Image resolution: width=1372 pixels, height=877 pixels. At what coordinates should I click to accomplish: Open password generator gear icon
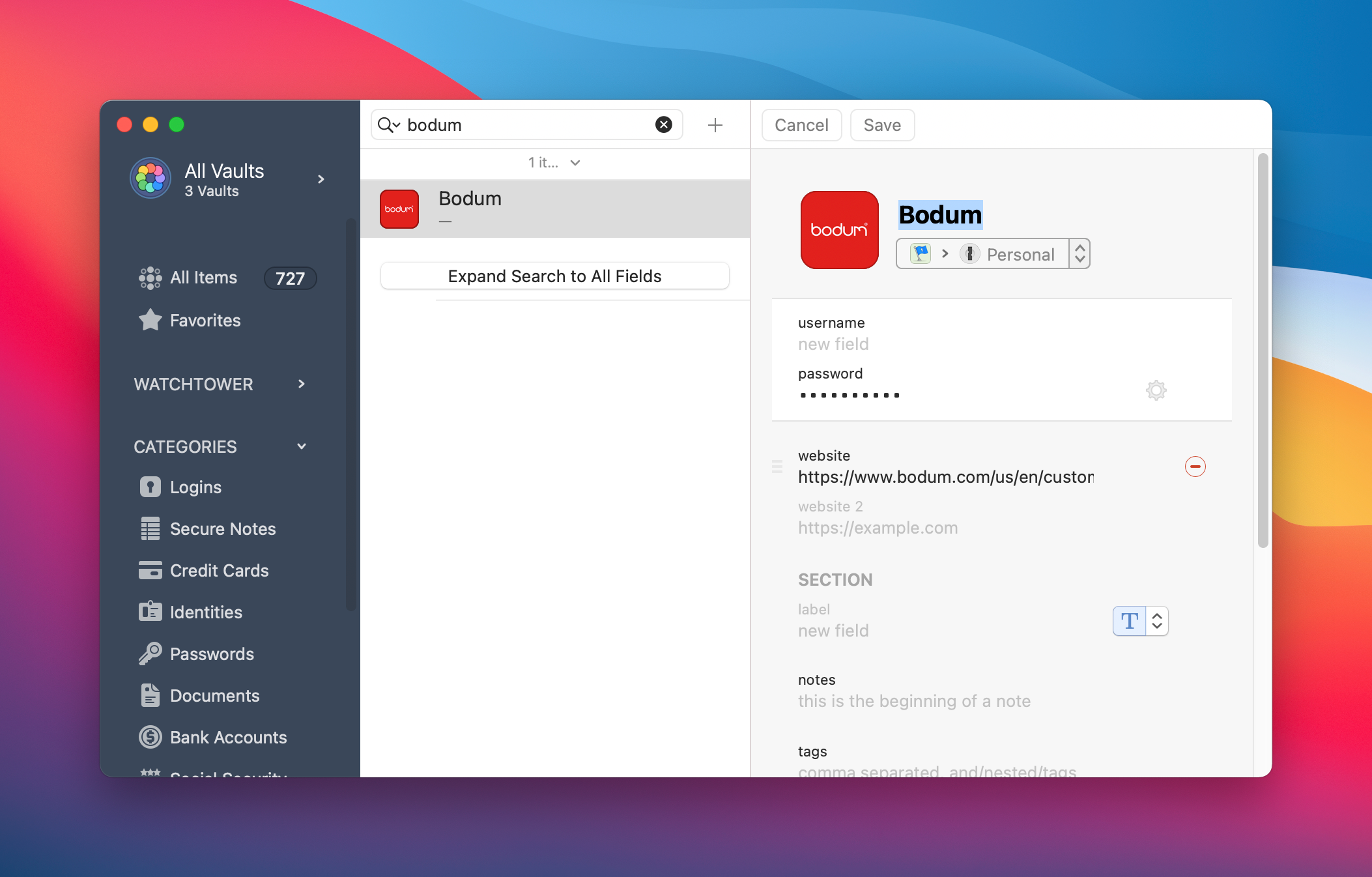coord(1156,390)
